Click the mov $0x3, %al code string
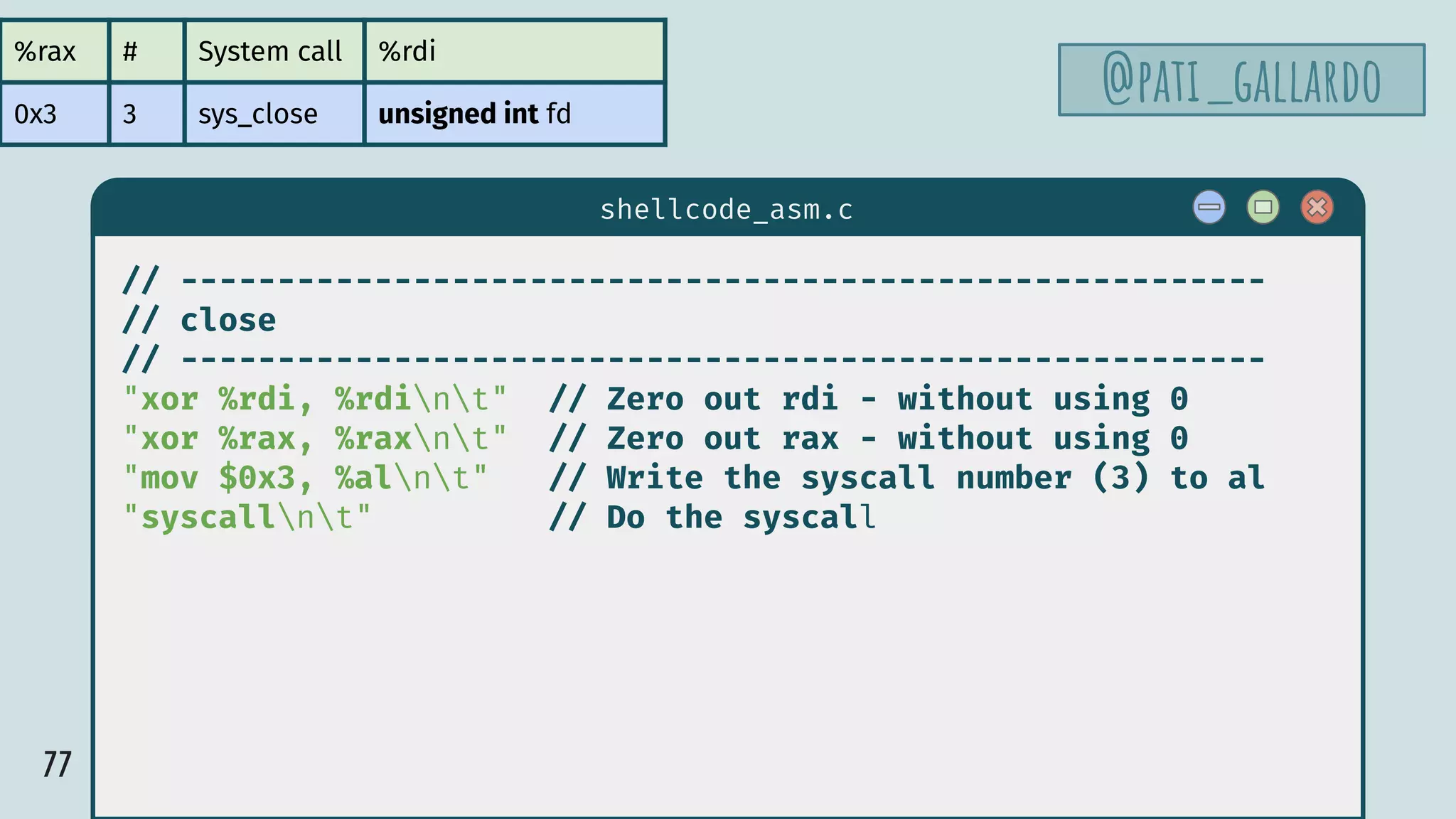Viewport: 1456px width, 819px height. [305, 478]
